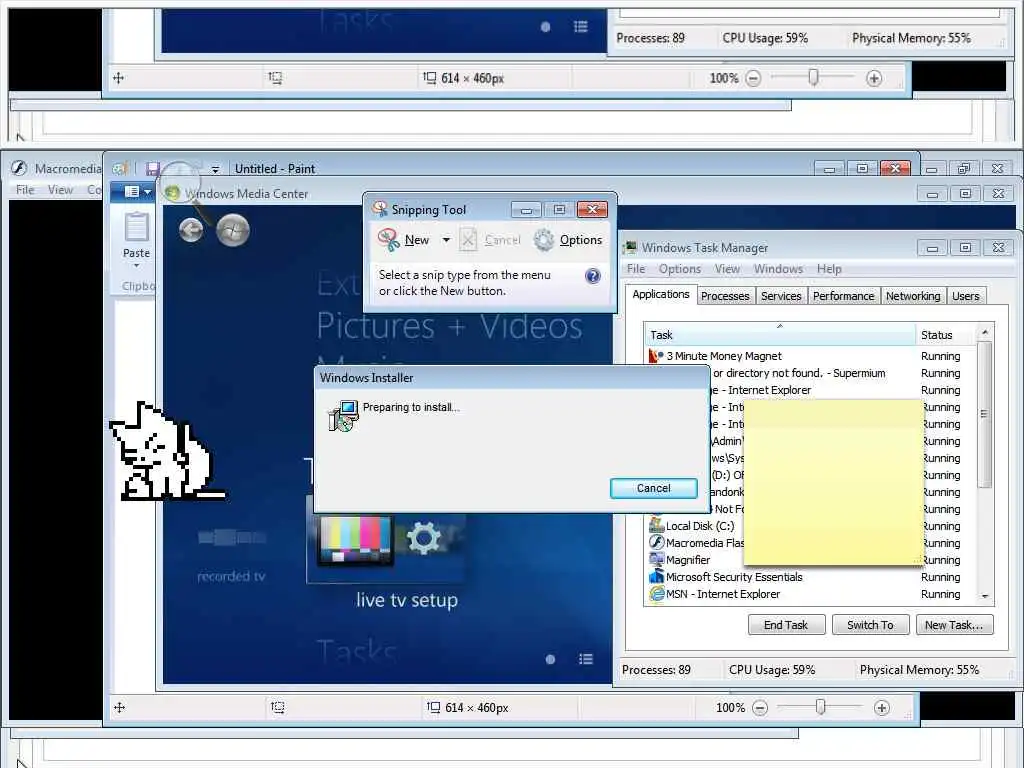Open Snipping Tool Options gear
This screenshot has width=1024, height=768.
[x=543, y=240]
